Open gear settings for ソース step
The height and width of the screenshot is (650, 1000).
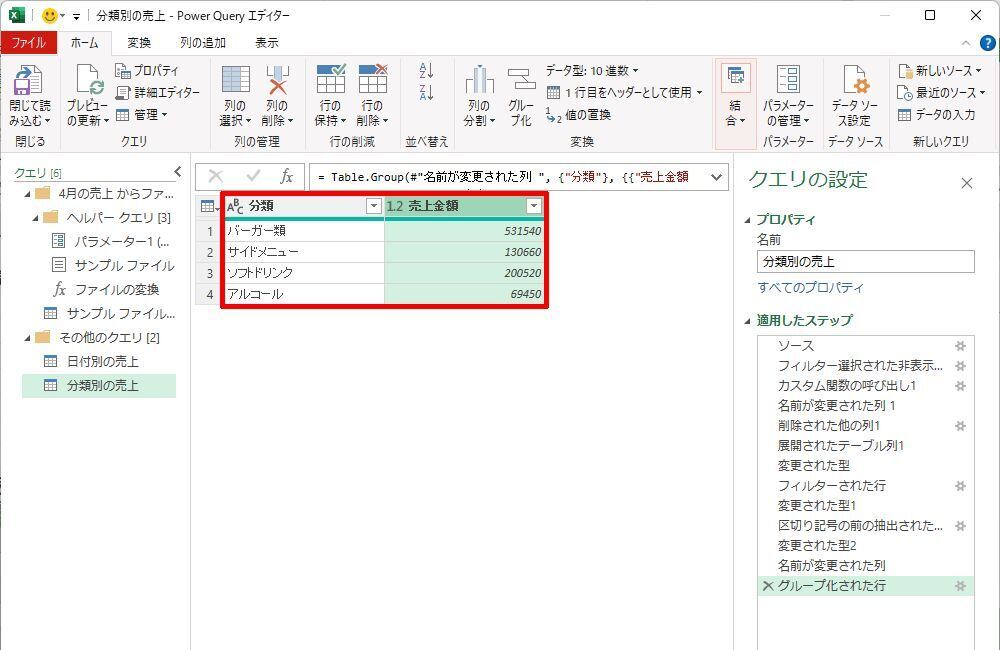tap(960, 346)
